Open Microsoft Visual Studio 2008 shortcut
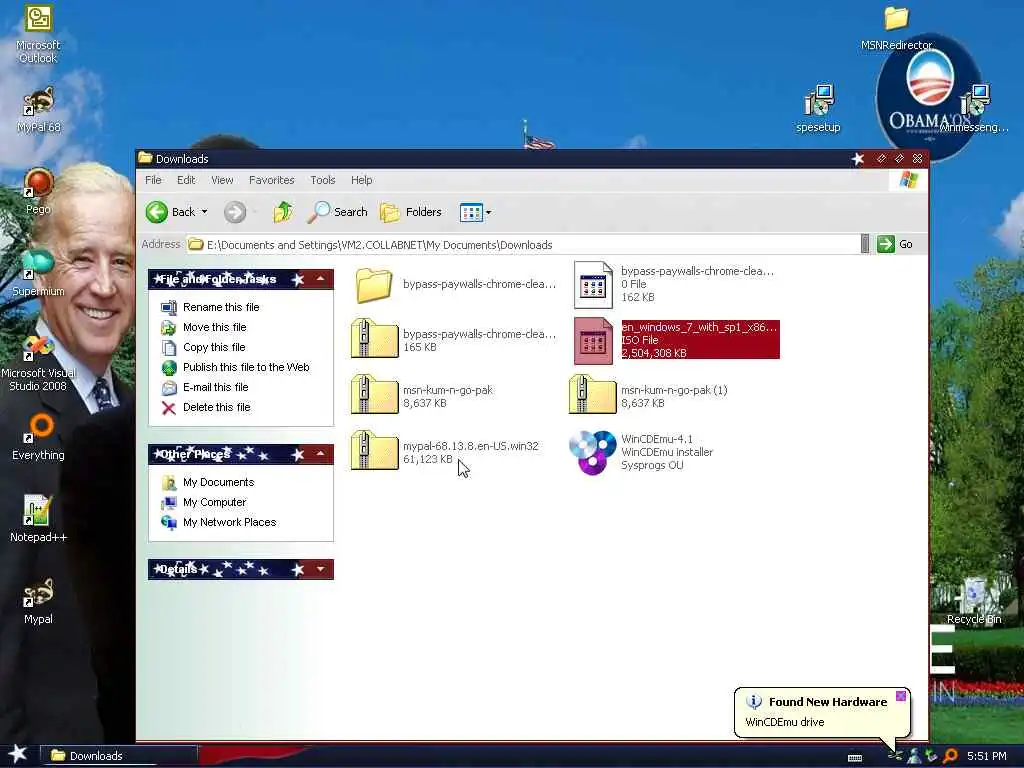Screen dimensions: 1024x768 pyautogui.click(x=38, y=362)
